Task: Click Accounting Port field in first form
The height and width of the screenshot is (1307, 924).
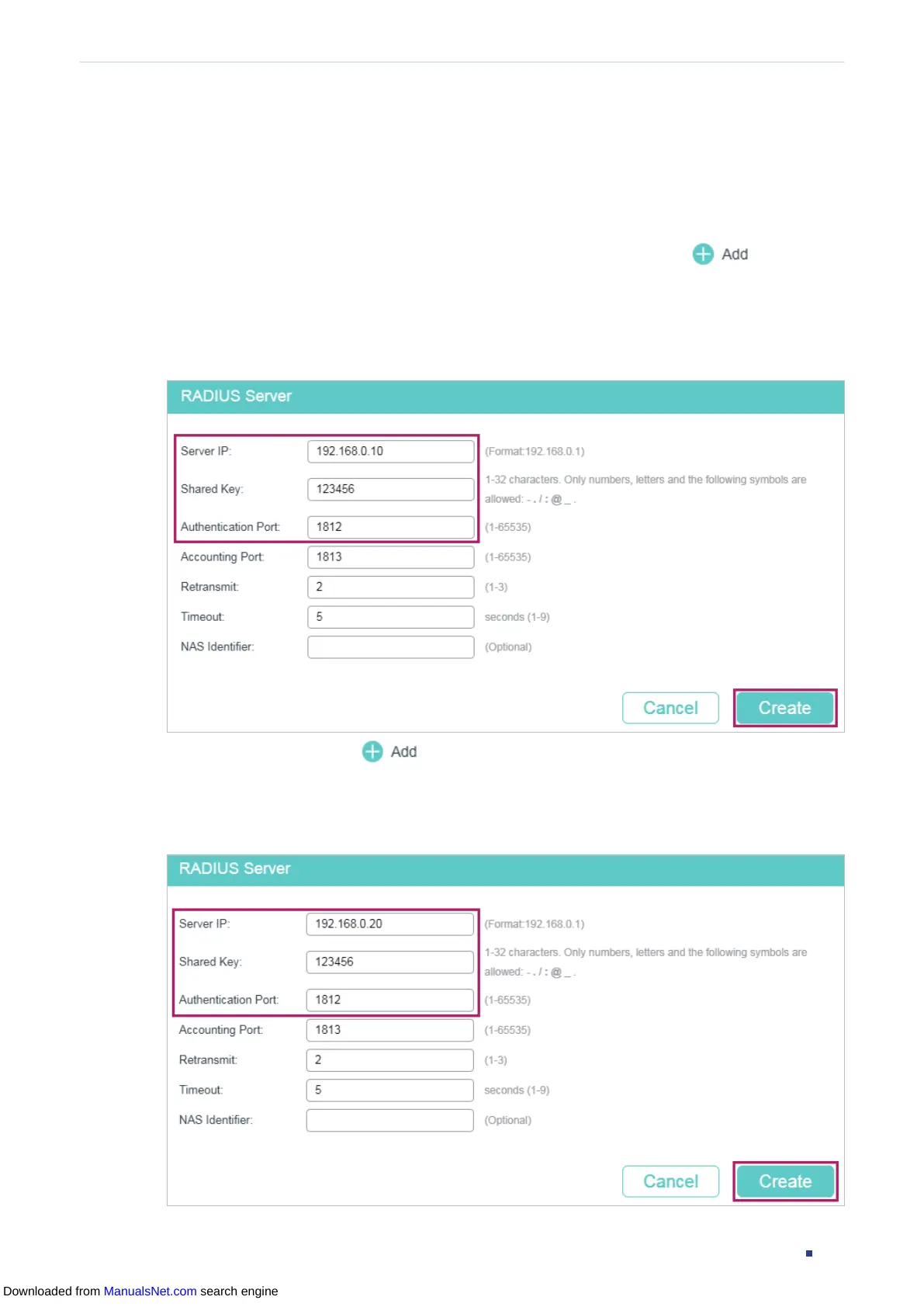Action: pyautogui.click(x=390, y=557)
